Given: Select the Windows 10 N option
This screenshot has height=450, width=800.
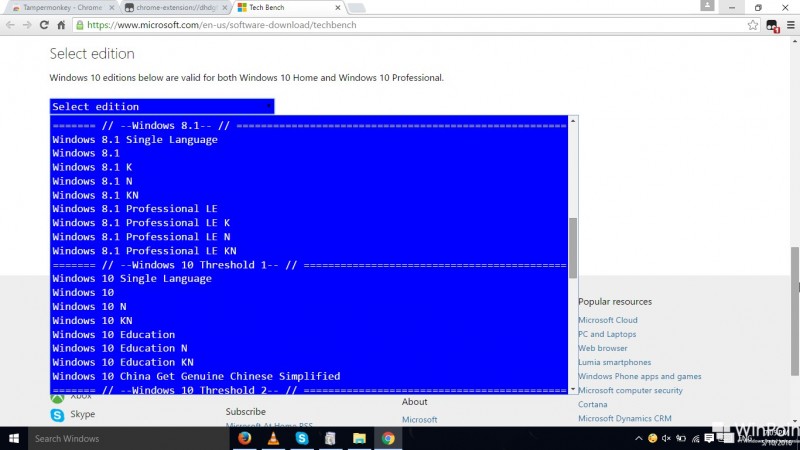Looking at the screenshot, I should pyautogui.click(x=309, y=306).
